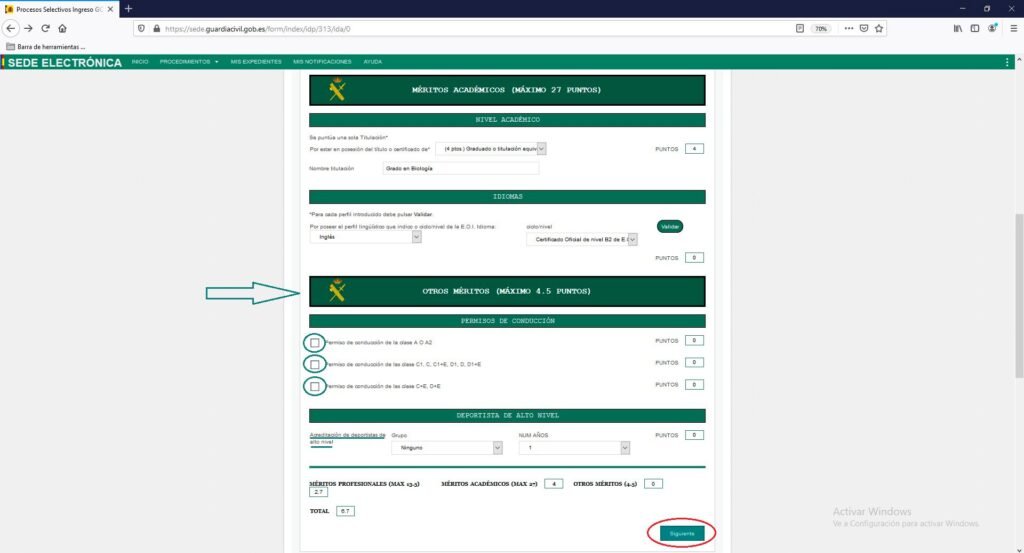Go back to the previous page
Viewport: 1024px width, 553px height.
[x=10, y=29]
